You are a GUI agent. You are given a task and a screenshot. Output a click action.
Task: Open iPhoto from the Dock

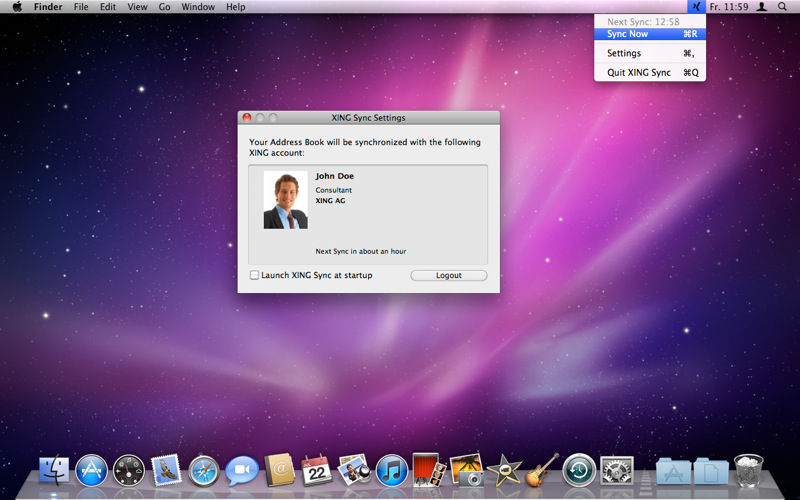pyautogui.click(x=467, y=469)
